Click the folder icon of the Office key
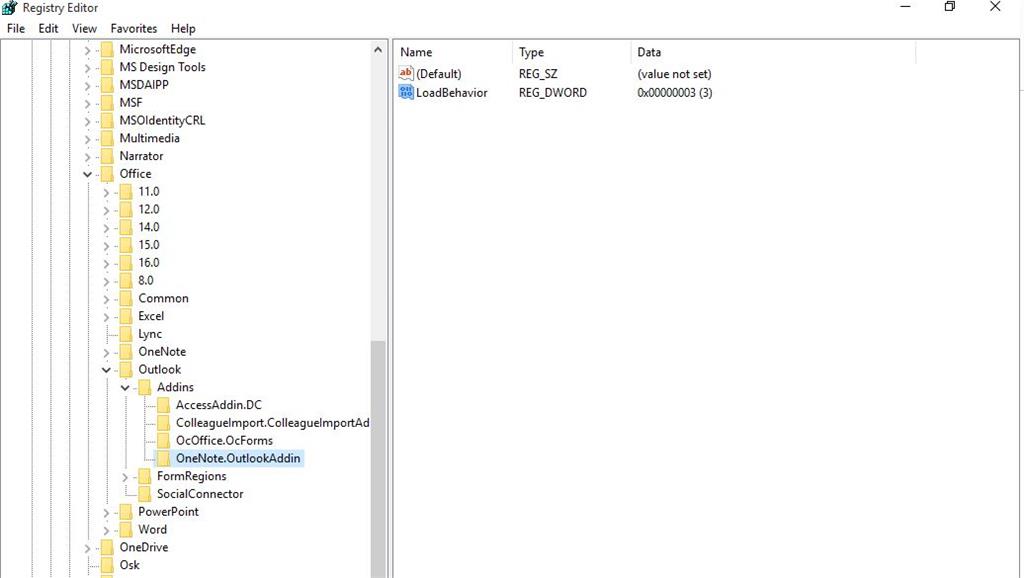The width and height of the screenshot is (1024, 578). pos(107,174)
